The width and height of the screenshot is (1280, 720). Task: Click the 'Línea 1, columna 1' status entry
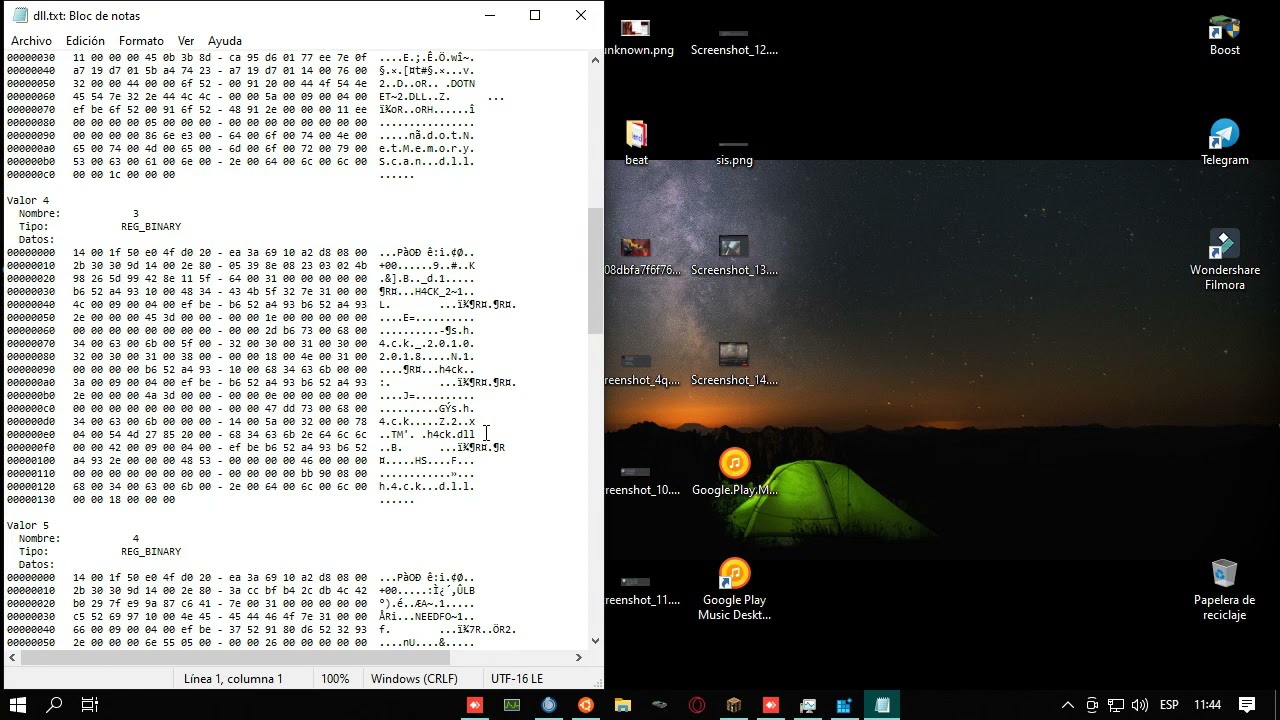(233, 678)
